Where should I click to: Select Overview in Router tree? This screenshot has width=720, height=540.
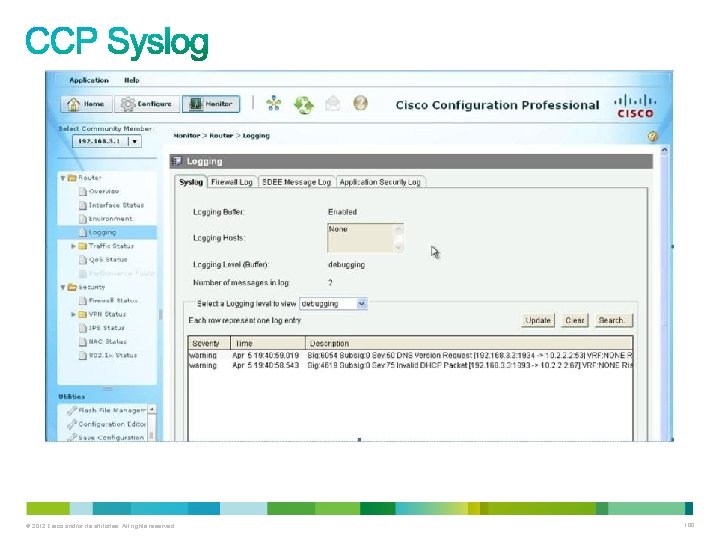tap(104, 191)
